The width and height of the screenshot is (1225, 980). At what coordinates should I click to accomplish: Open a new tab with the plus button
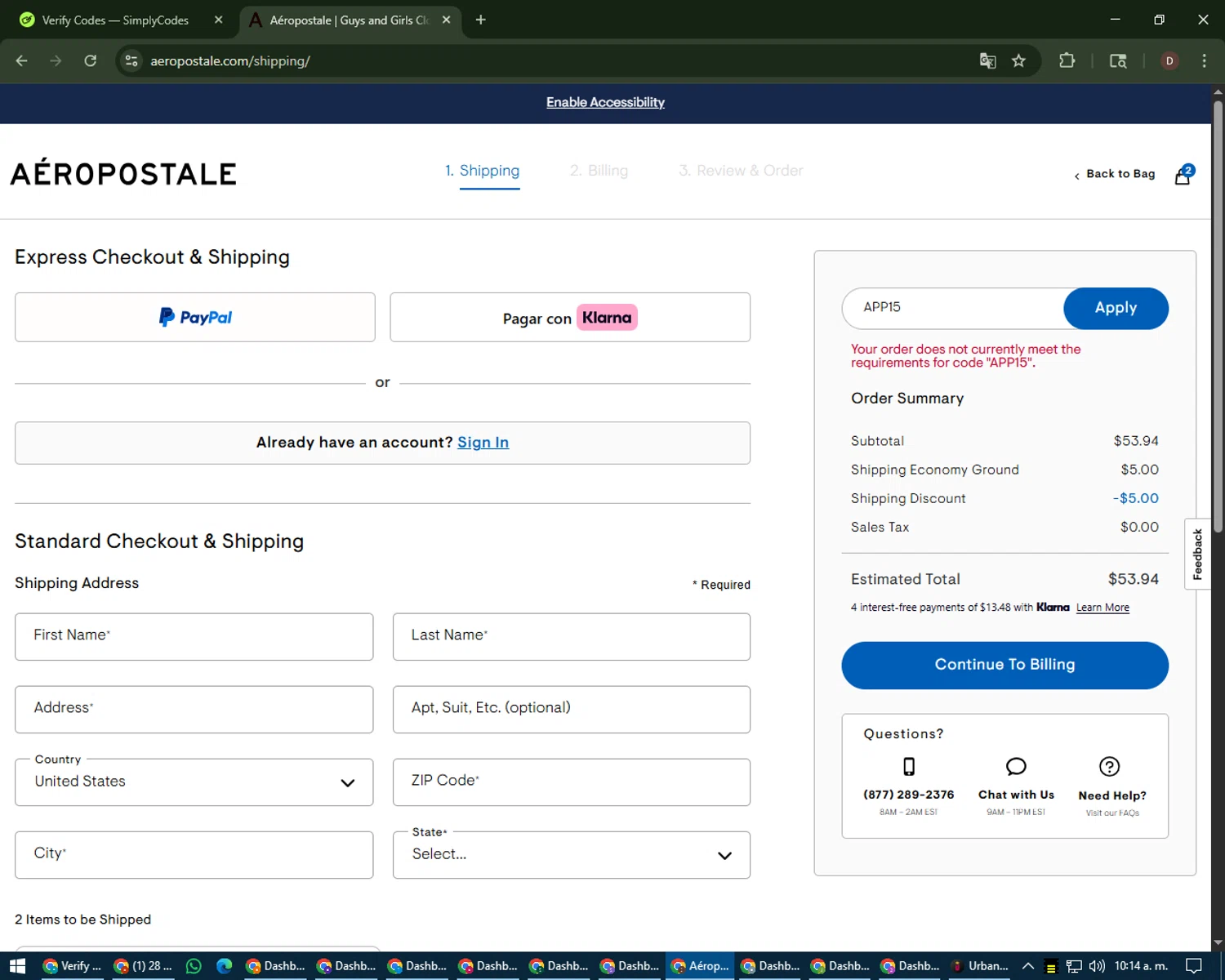pyautogui.click(x=480, y=20)
